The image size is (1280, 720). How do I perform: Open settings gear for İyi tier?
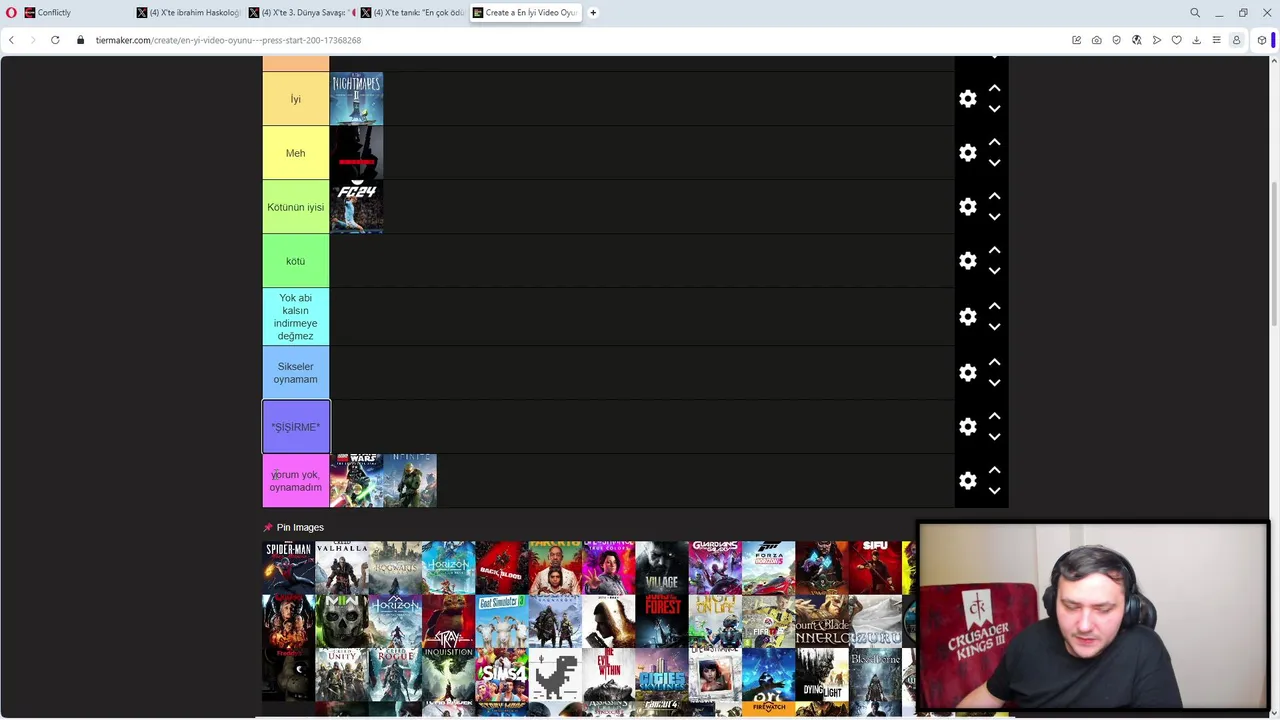[x=967, y=99]
